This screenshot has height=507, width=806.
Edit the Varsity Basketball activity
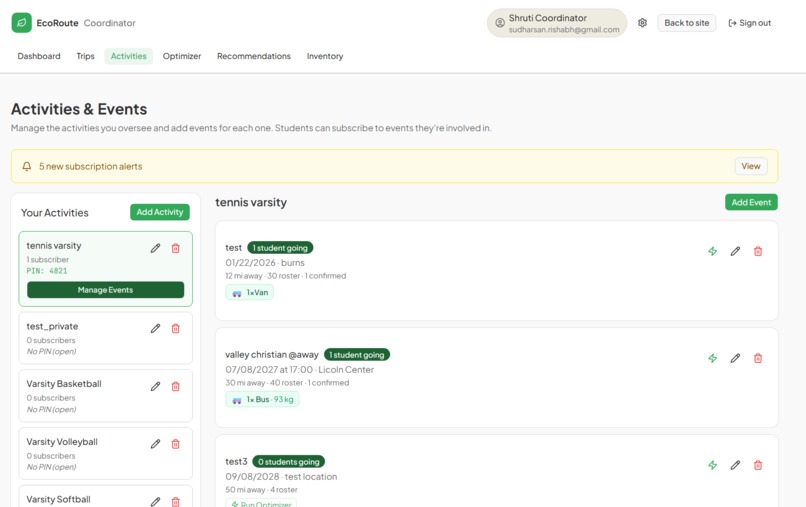[x=155, y=386]
